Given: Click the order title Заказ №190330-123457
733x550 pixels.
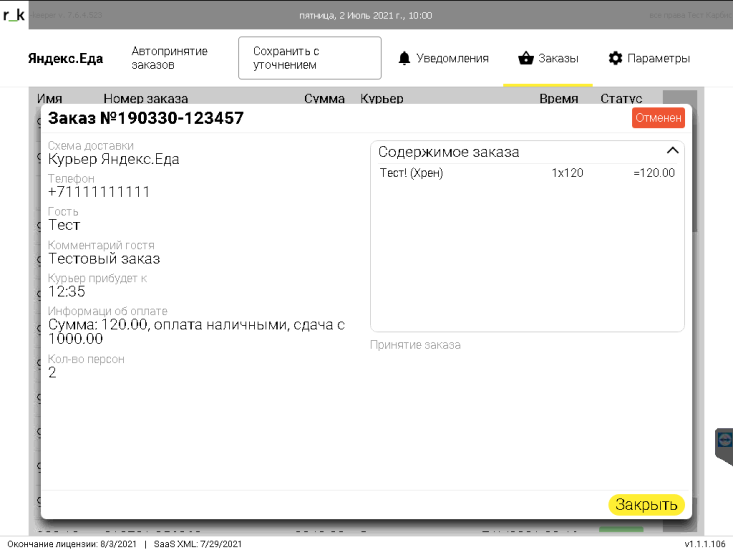Looking at the screenshot, I should point(146,118).
